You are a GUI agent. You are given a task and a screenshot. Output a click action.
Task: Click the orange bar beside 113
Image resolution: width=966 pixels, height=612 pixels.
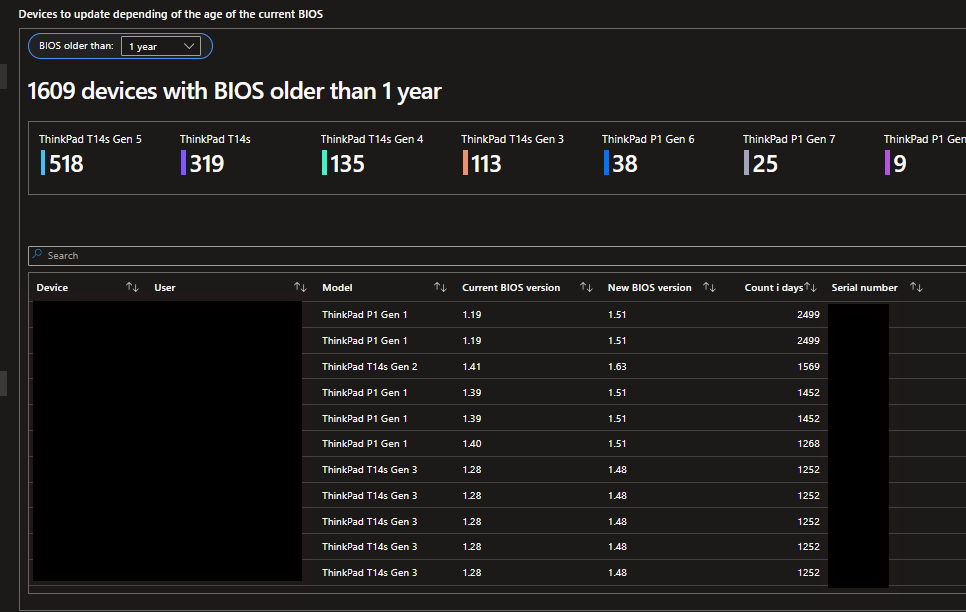click(465, 163)
